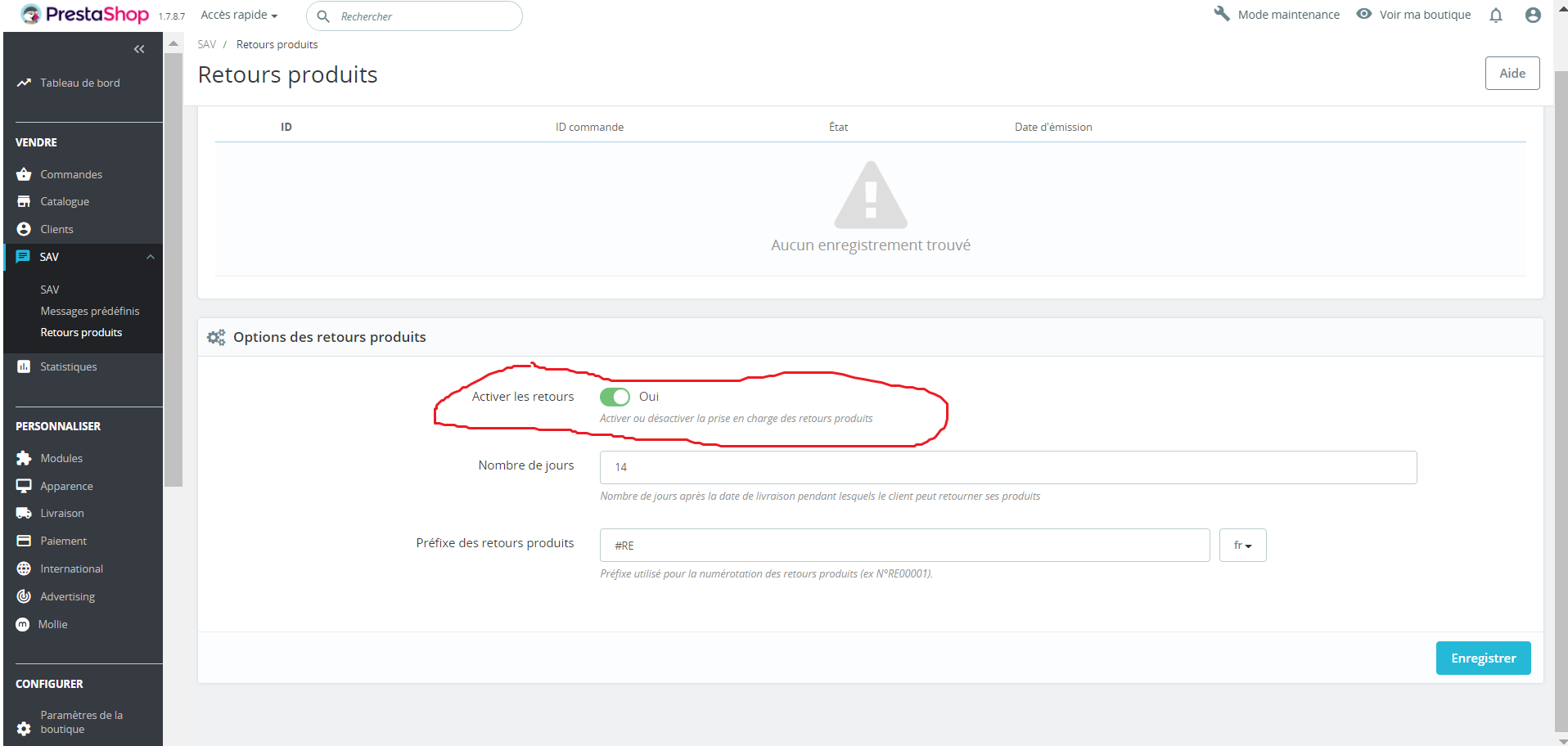The image size is (1568, 746).
Task: Collapse the sidebar with double-chevron icon
Action: pos(139,49)
